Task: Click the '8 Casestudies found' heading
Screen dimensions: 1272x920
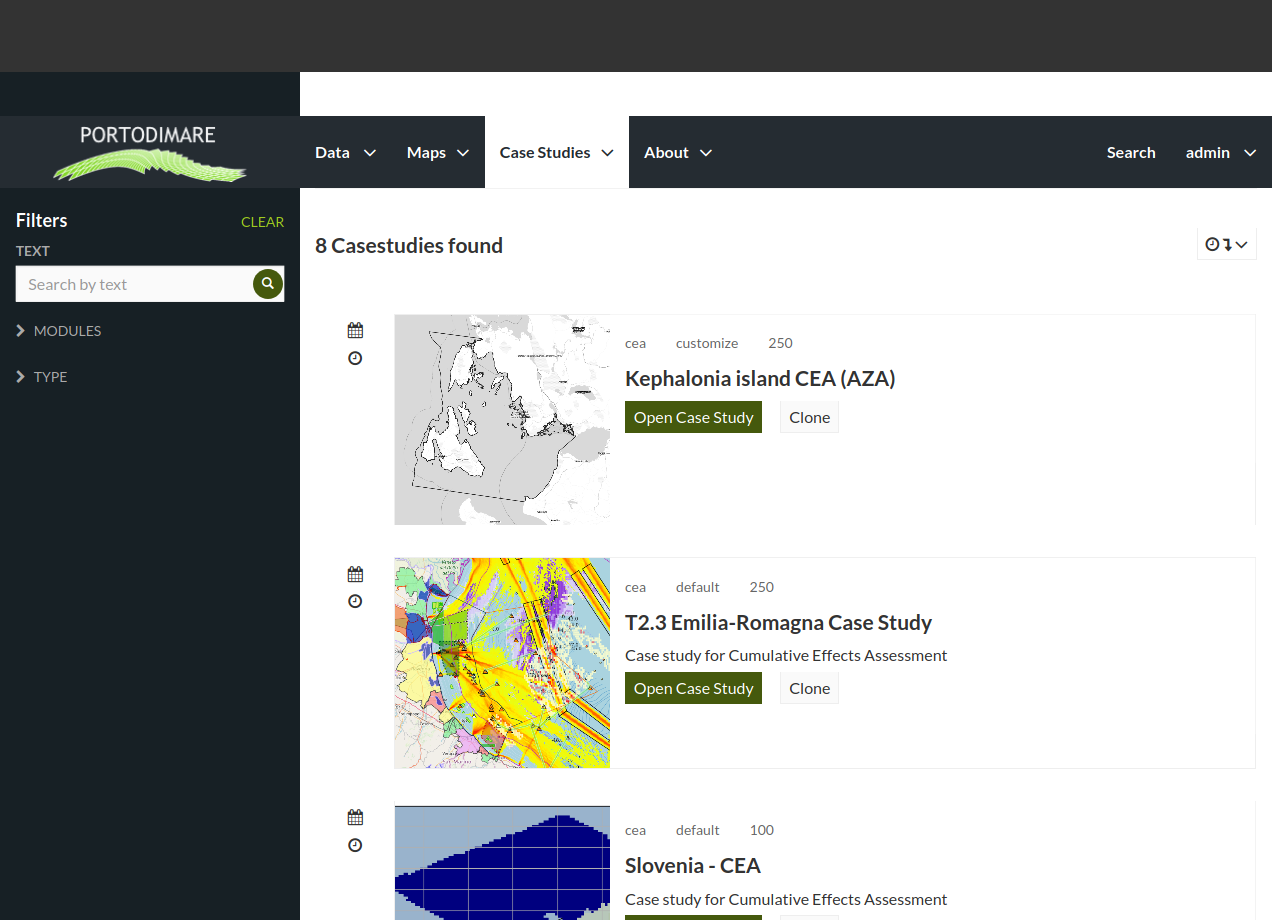Action: tap(409, 245)
